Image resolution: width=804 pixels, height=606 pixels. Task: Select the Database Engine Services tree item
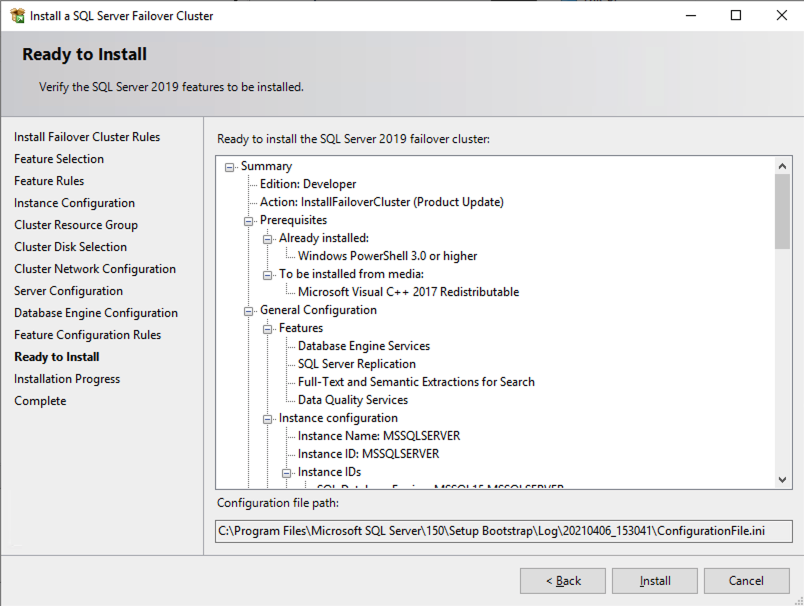tap(363, 346)
